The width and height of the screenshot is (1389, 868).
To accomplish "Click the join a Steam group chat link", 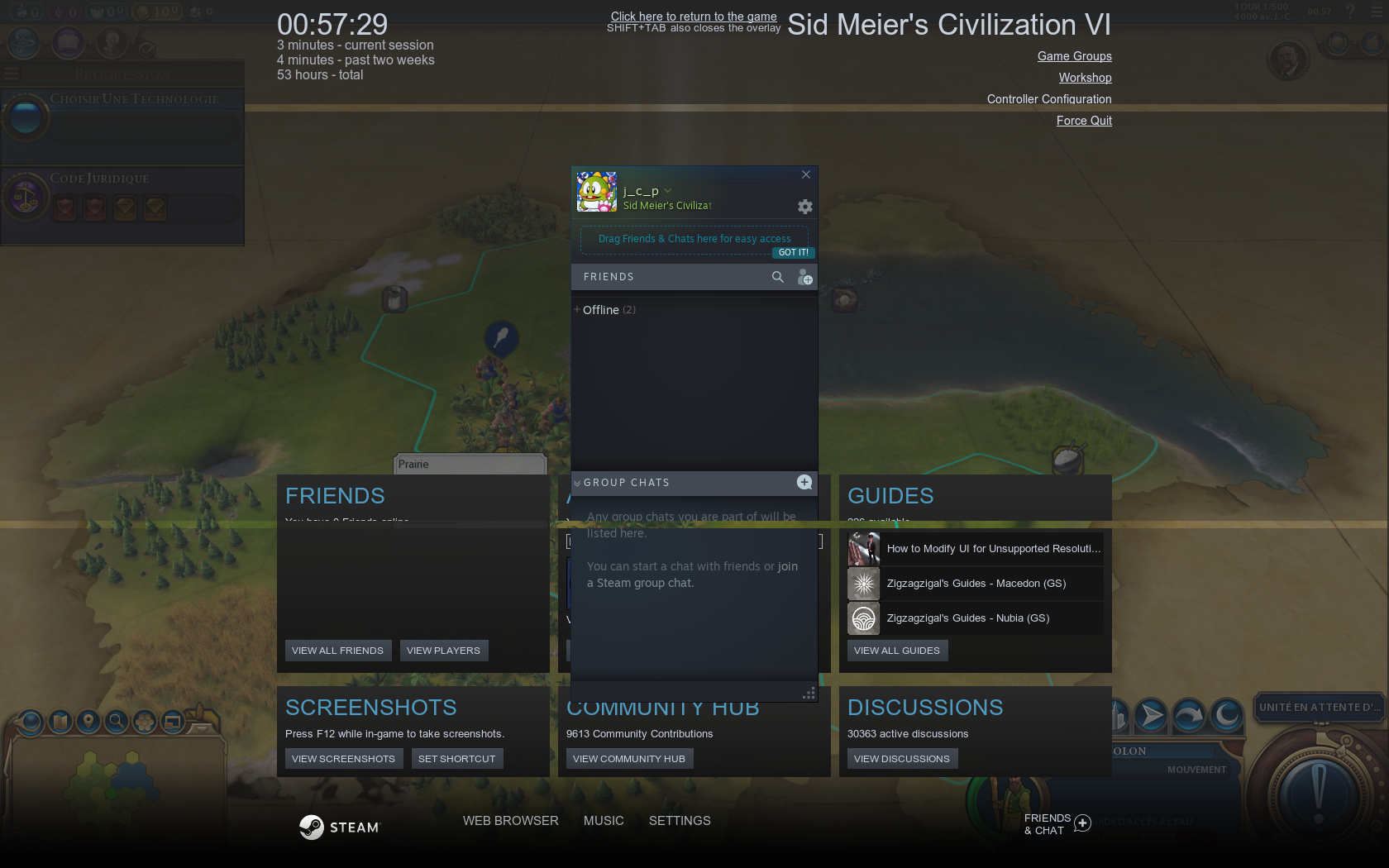I will tap(693, 575).
